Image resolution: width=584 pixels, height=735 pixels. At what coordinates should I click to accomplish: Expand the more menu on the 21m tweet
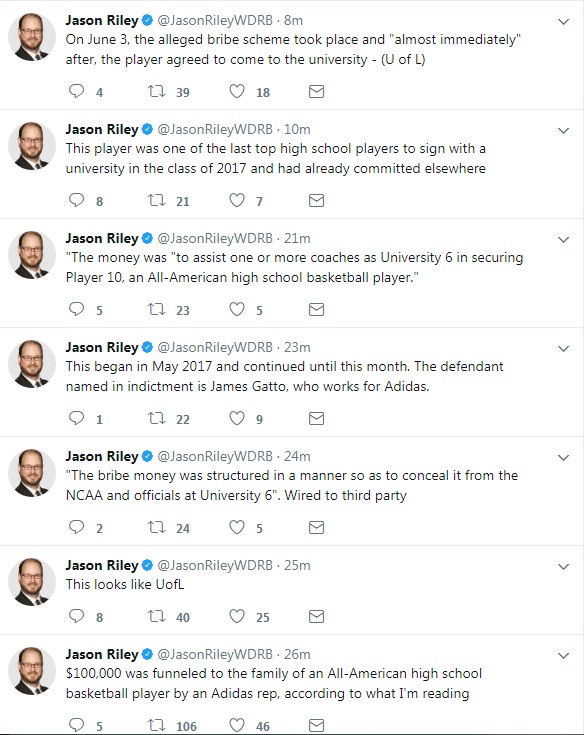click(563, 240)
